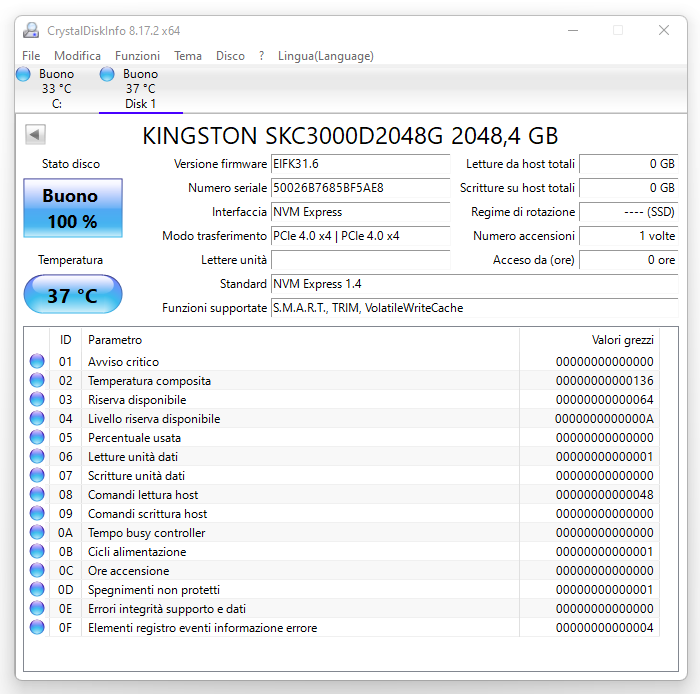
Task: Click status orb for Avviso critico row
Action: (37, 361)
